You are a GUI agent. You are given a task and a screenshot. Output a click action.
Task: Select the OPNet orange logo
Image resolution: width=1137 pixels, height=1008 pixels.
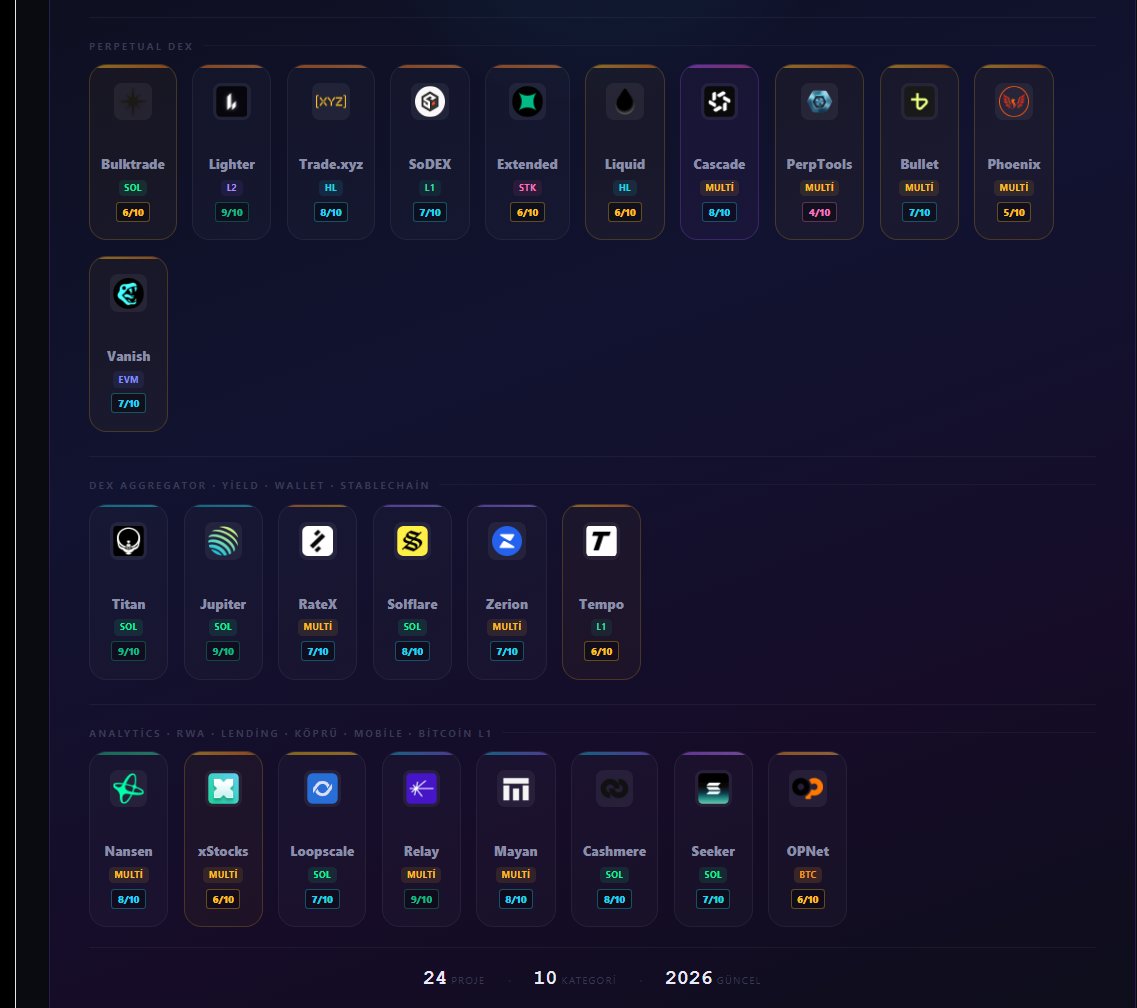pyautogui.click(x=807, y=788)
